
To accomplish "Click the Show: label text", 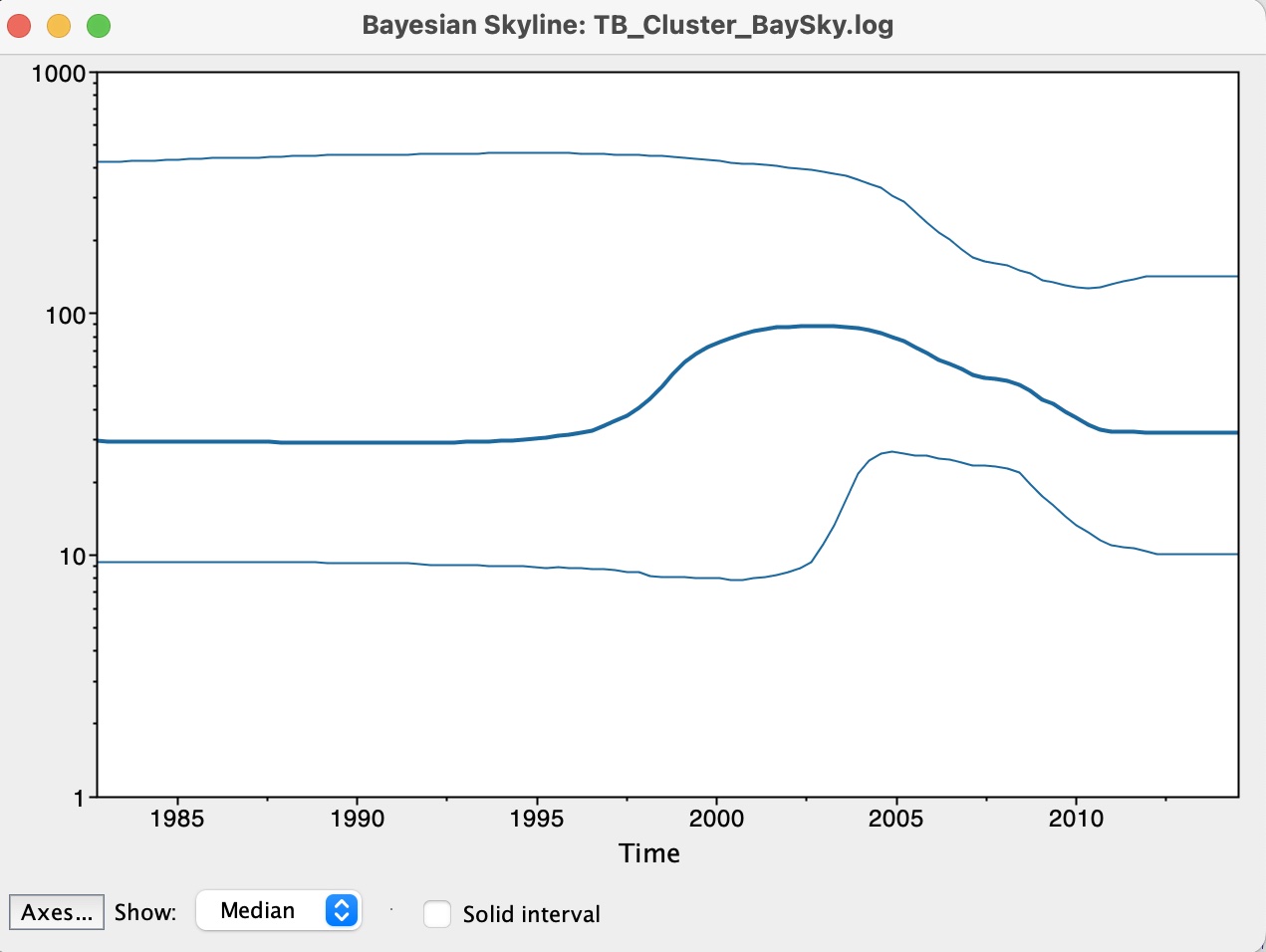I will coord(145,912).
